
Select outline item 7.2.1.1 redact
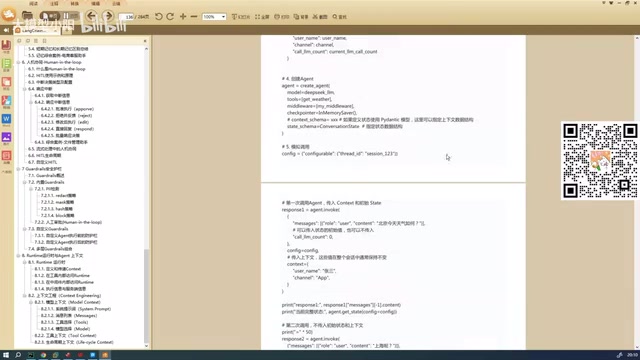click(58, 196)
